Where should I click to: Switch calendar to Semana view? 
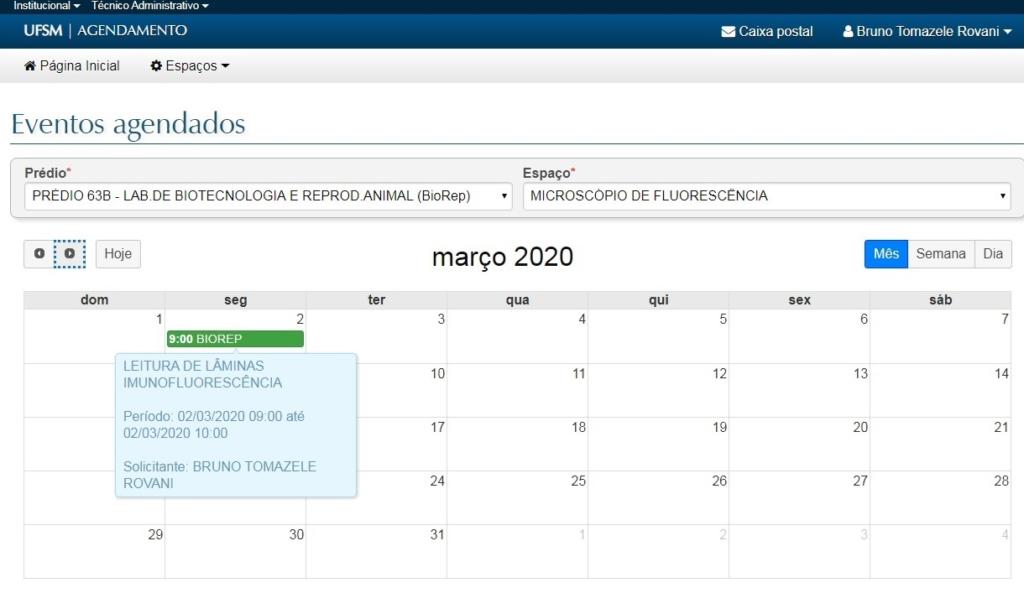pos(940,254)
